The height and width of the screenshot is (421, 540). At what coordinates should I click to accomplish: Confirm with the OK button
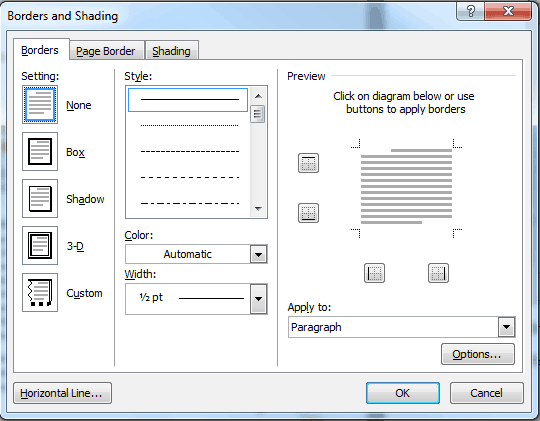tap(403, 393)
